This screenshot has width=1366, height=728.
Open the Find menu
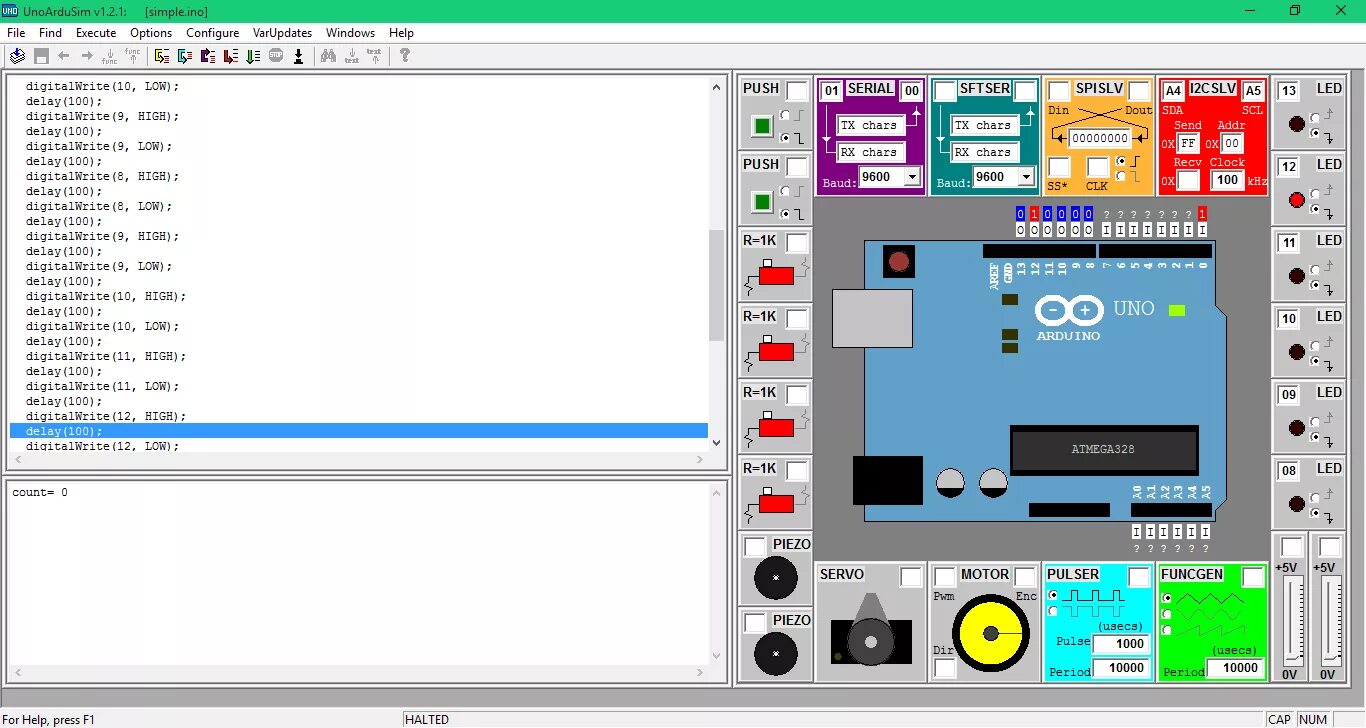point(50,33)
